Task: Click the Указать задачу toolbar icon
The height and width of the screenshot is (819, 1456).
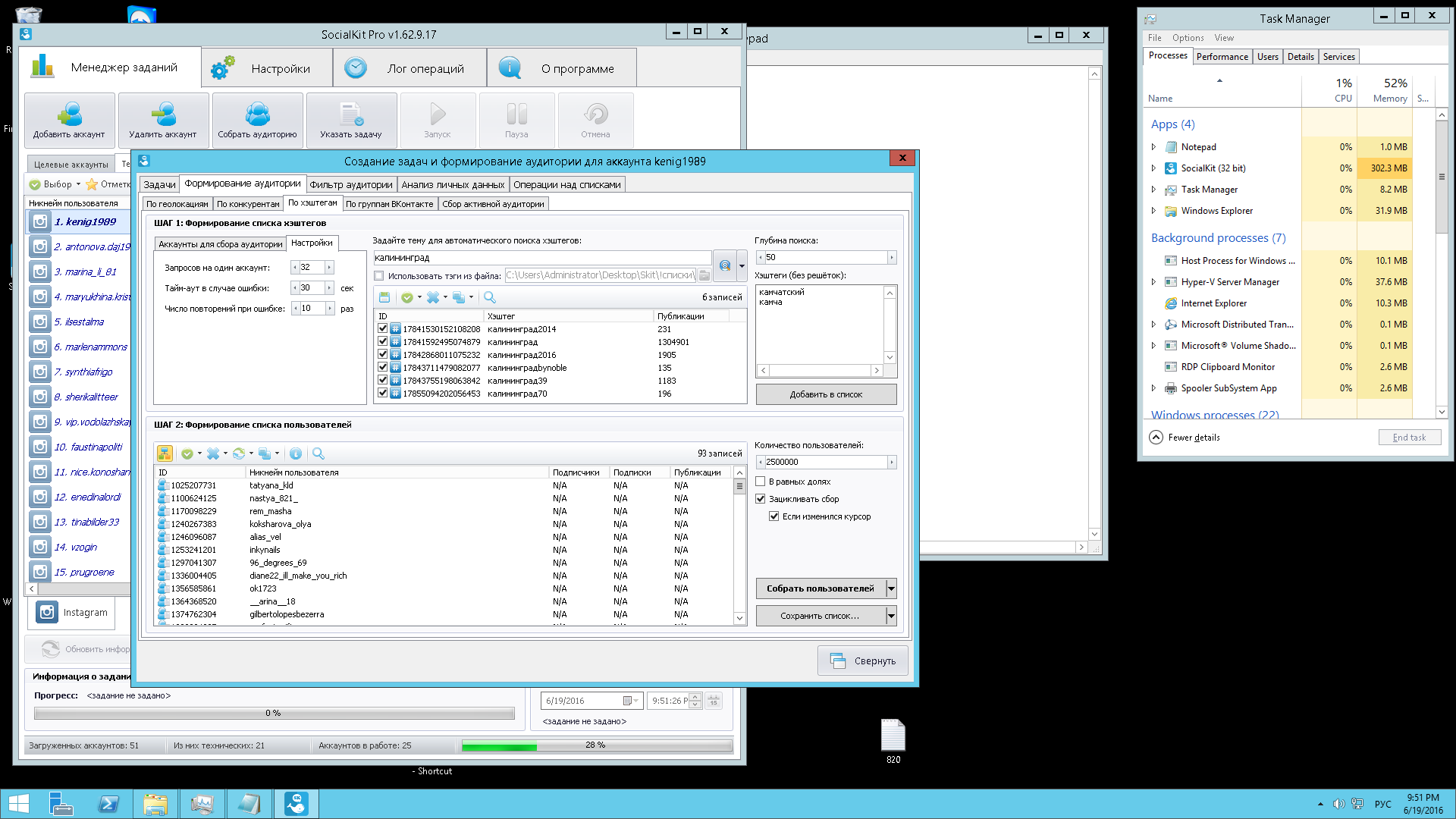Action: click(351, 120)
